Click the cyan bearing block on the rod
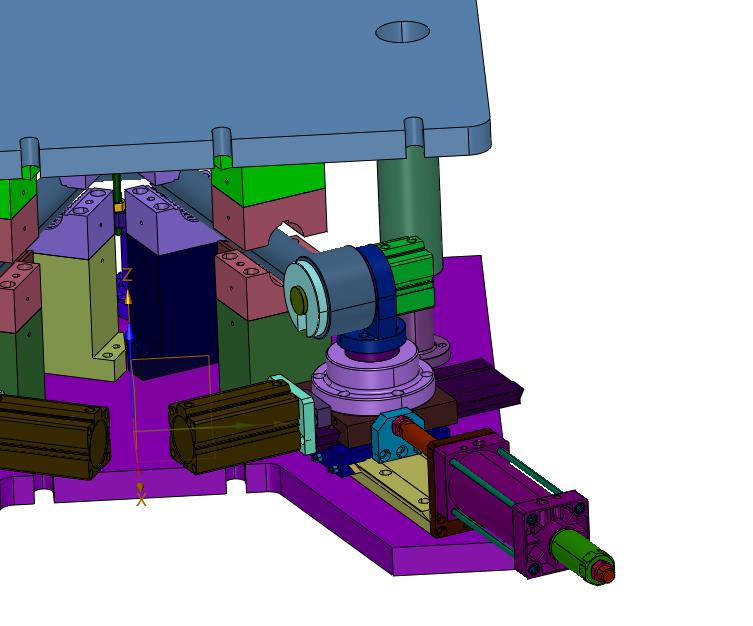753x626 pixels. point(390,435)
